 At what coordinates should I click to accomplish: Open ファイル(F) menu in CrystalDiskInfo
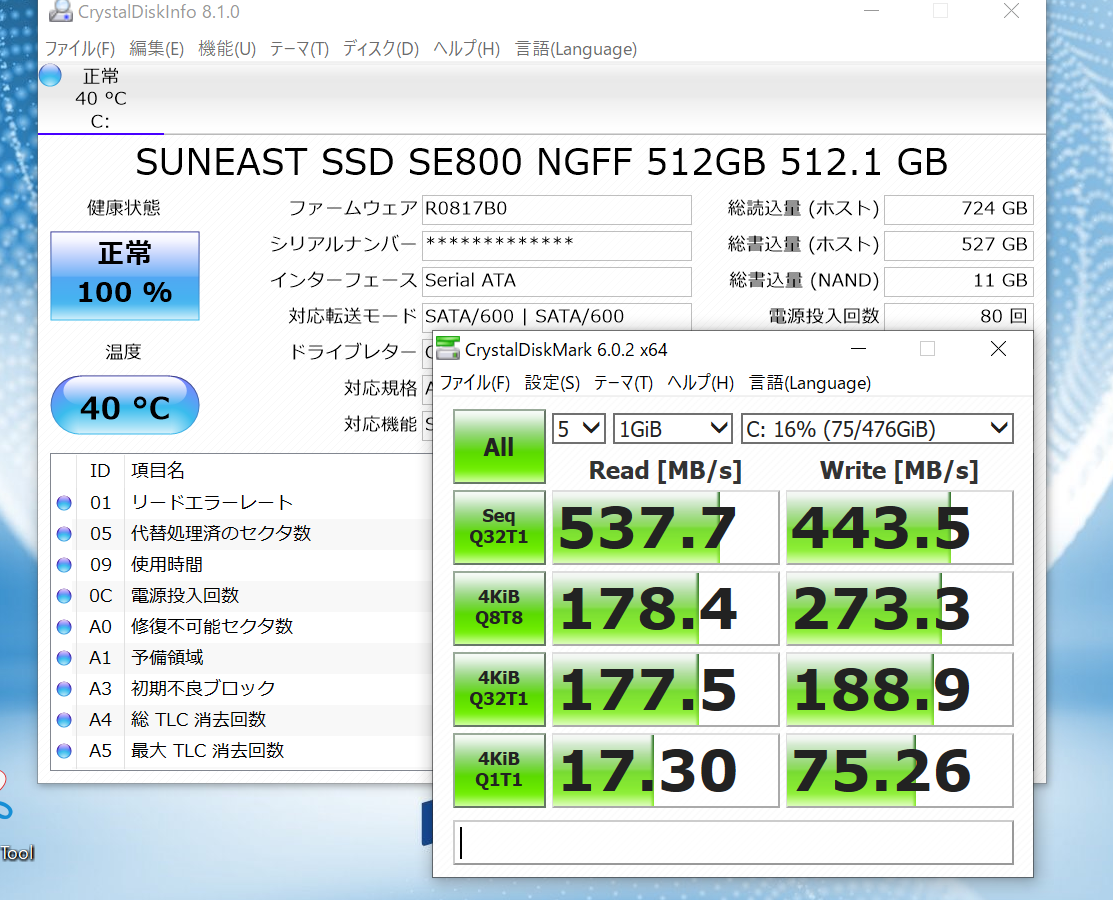[80, 49]
